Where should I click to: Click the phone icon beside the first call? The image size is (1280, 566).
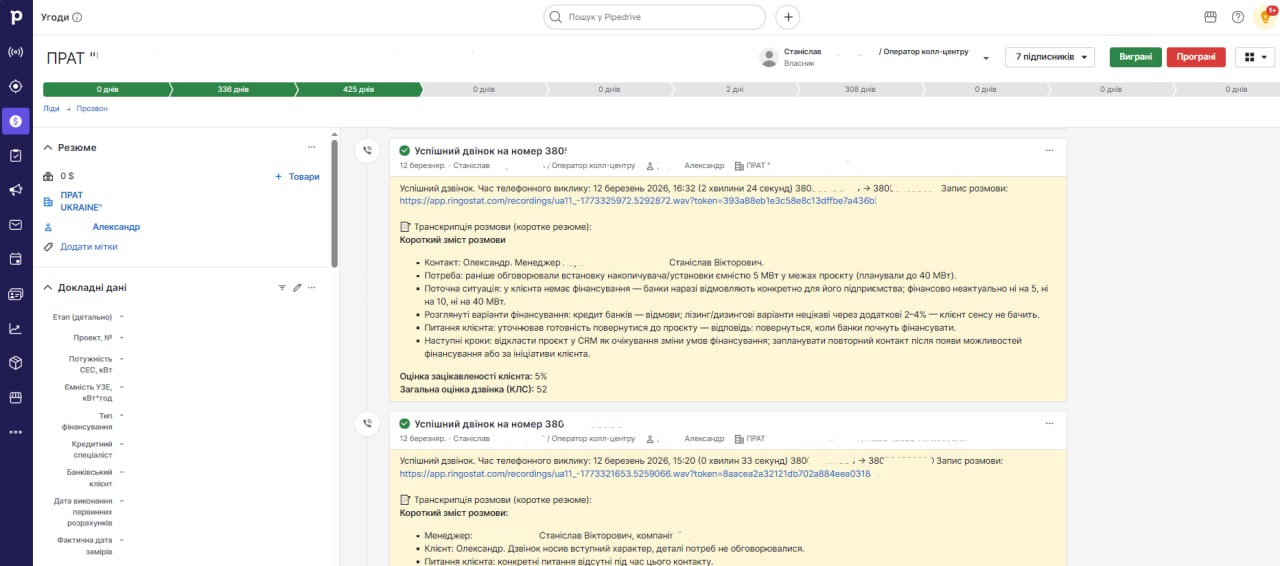click(367, 150)
